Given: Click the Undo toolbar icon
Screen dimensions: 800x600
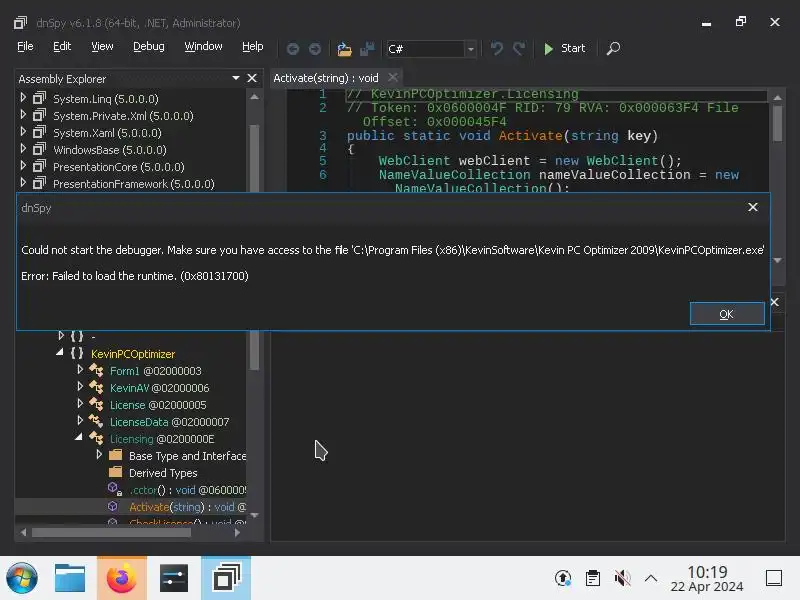Looking at the screenshot, I should tap(496, 48).
